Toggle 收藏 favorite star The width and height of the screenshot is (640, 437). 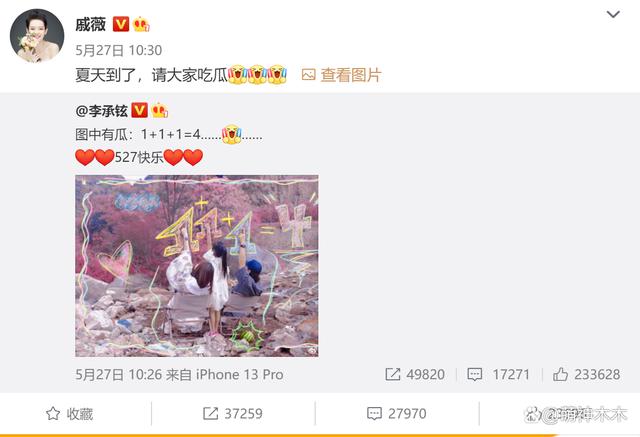pos(69,414)
